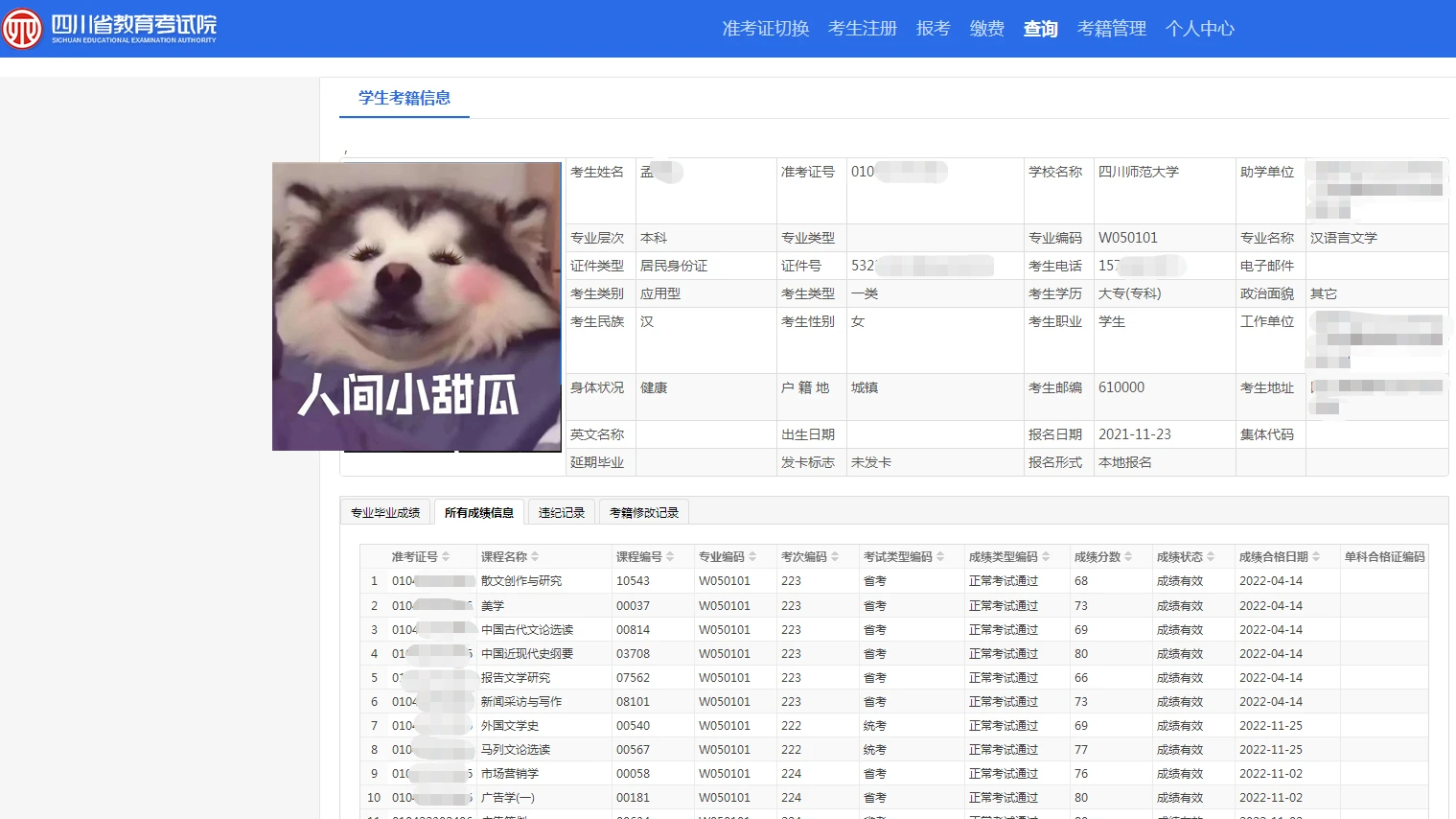
Task: Click exam code 224 in 广告学(一) row
Action: click(x=791, y=798)
